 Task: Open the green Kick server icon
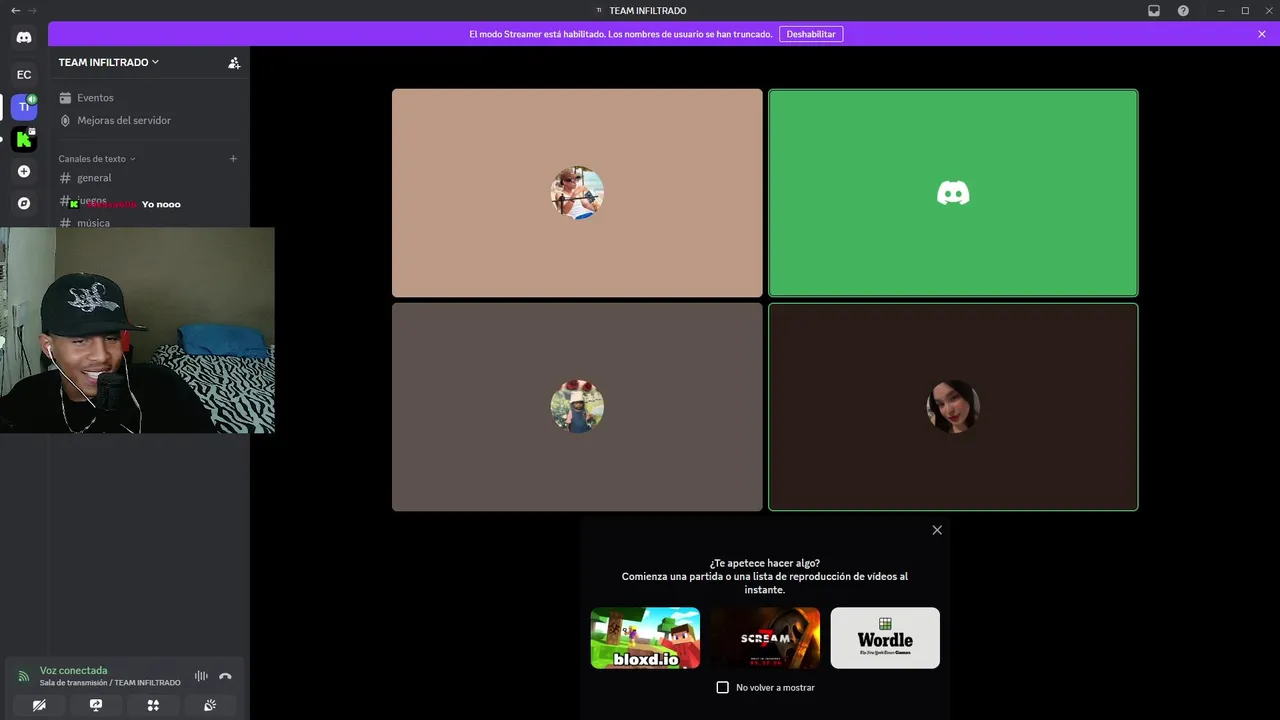24,139
